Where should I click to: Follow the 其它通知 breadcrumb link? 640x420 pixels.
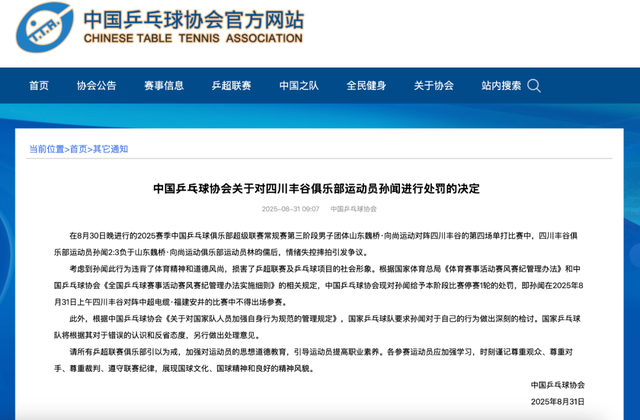point(111,149)
